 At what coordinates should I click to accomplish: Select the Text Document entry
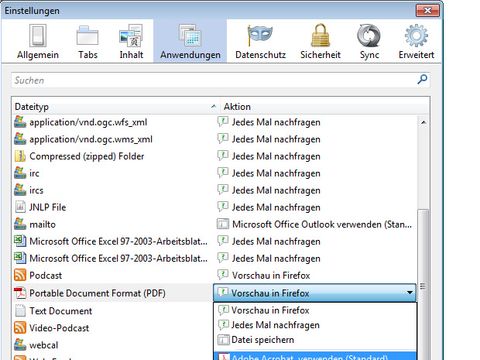coord(113,311)
